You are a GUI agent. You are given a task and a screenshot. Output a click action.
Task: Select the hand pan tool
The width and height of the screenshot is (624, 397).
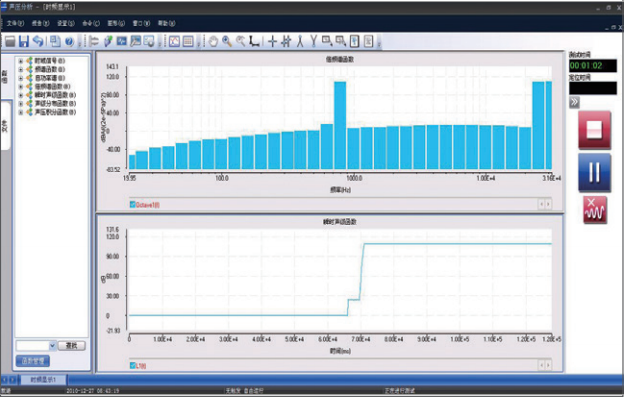point(213,41)
